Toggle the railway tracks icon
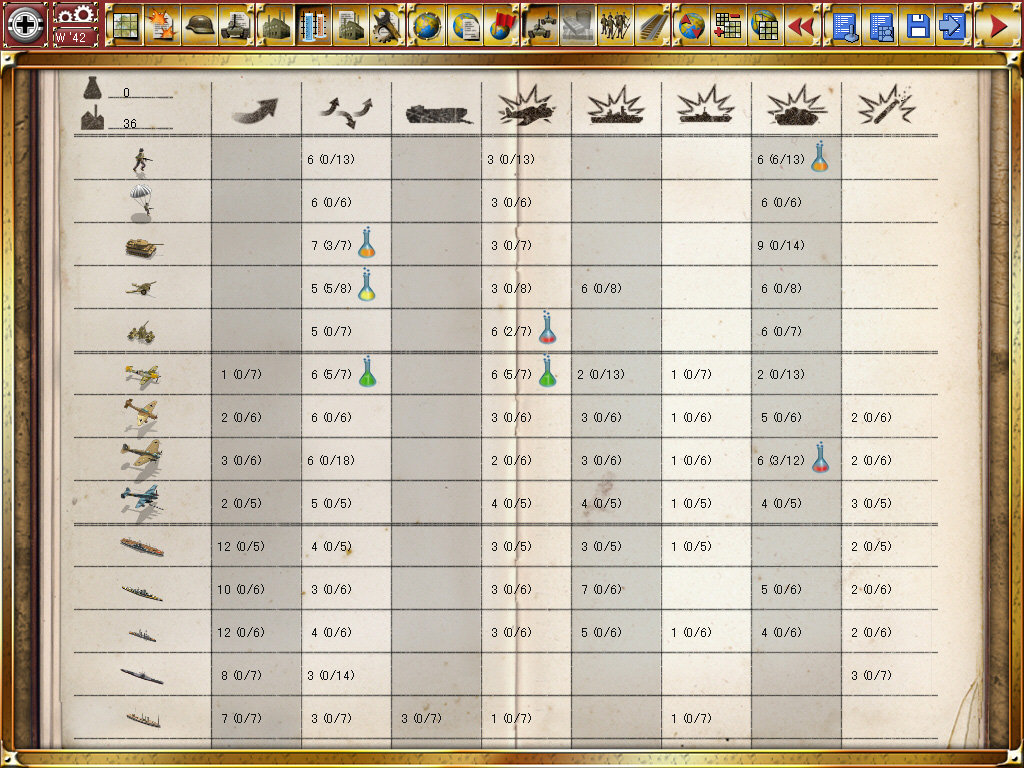Image resolution: width=1024 pixels, height=768 pixels. (x=652, y=25)
